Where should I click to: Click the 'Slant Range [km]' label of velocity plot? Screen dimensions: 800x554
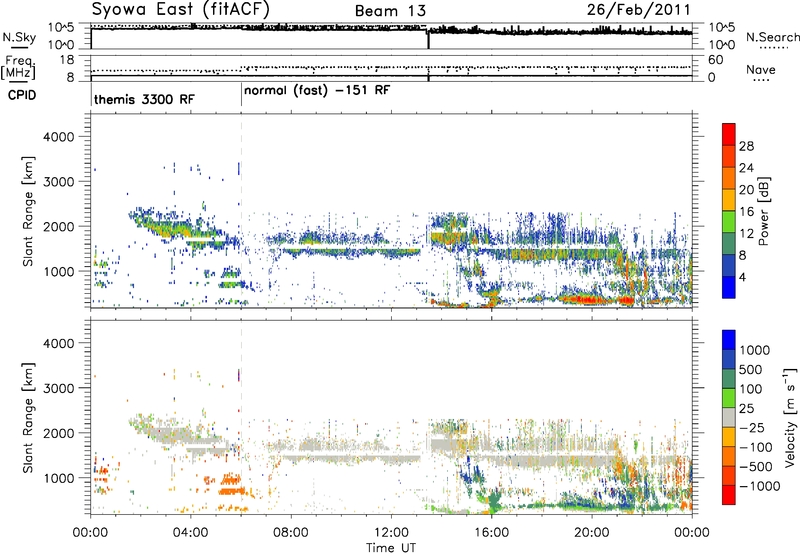[28, 418]
